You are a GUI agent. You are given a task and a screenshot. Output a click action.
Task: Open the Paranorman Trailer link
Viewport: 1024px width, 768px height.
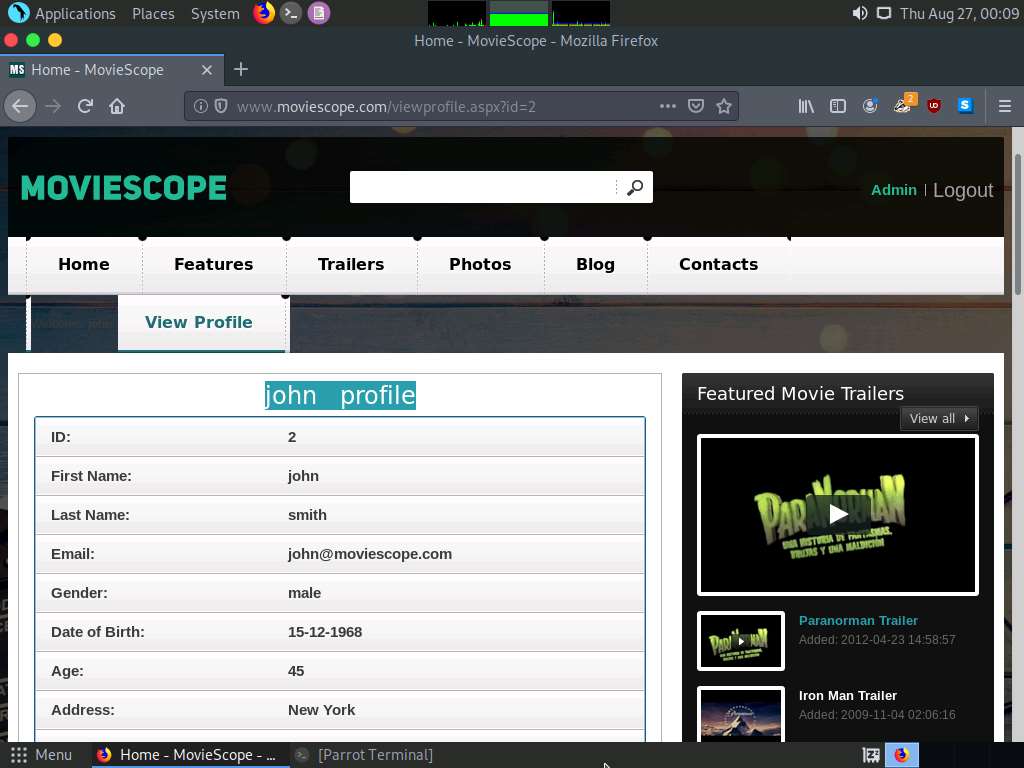[x=858, y=620]
